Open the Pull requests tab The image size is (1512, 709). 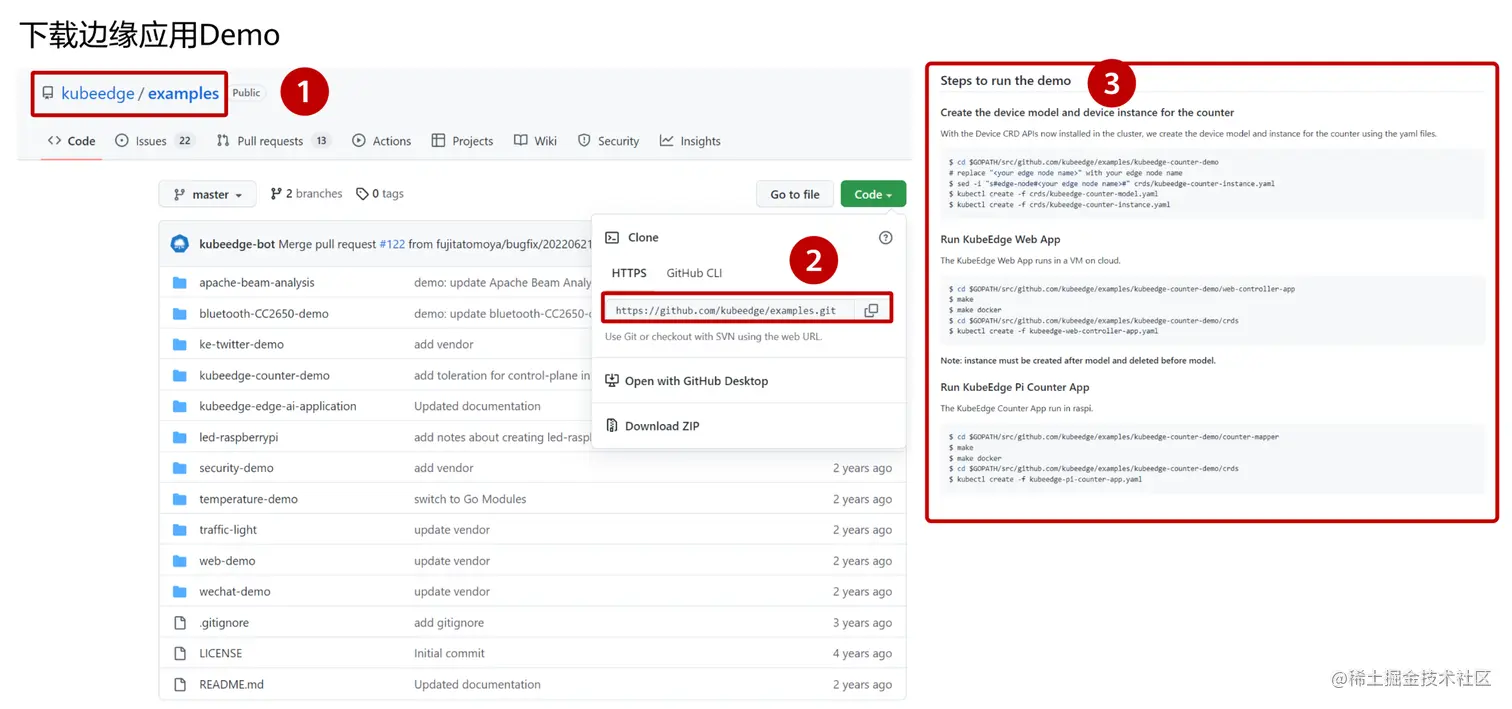click(273, 141)
